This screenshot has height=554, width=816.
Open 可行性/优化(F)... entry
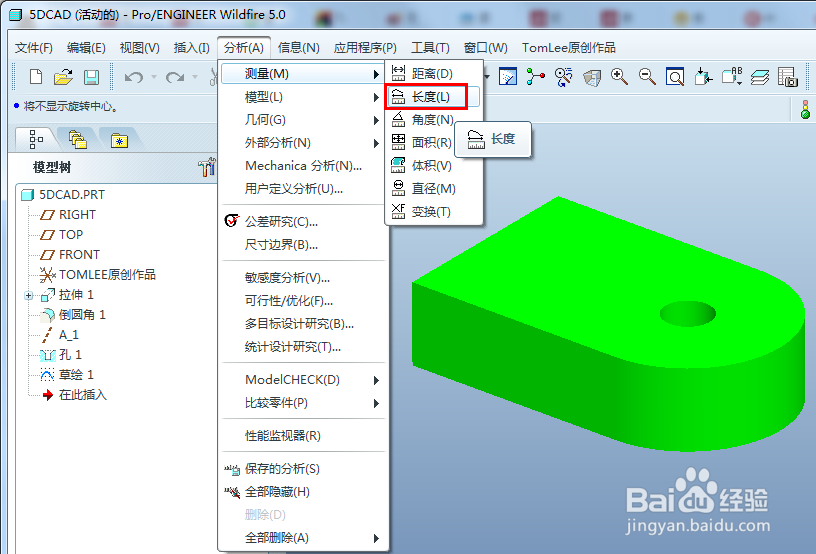tap(303, 301)
